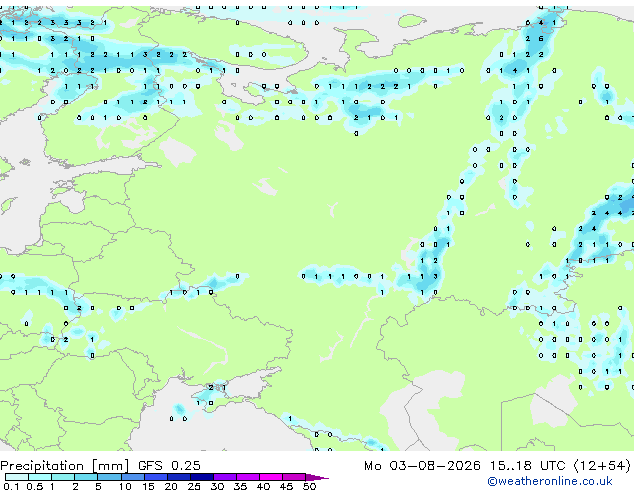Click the '0.1' legend scale value

(x=11, y=486)
